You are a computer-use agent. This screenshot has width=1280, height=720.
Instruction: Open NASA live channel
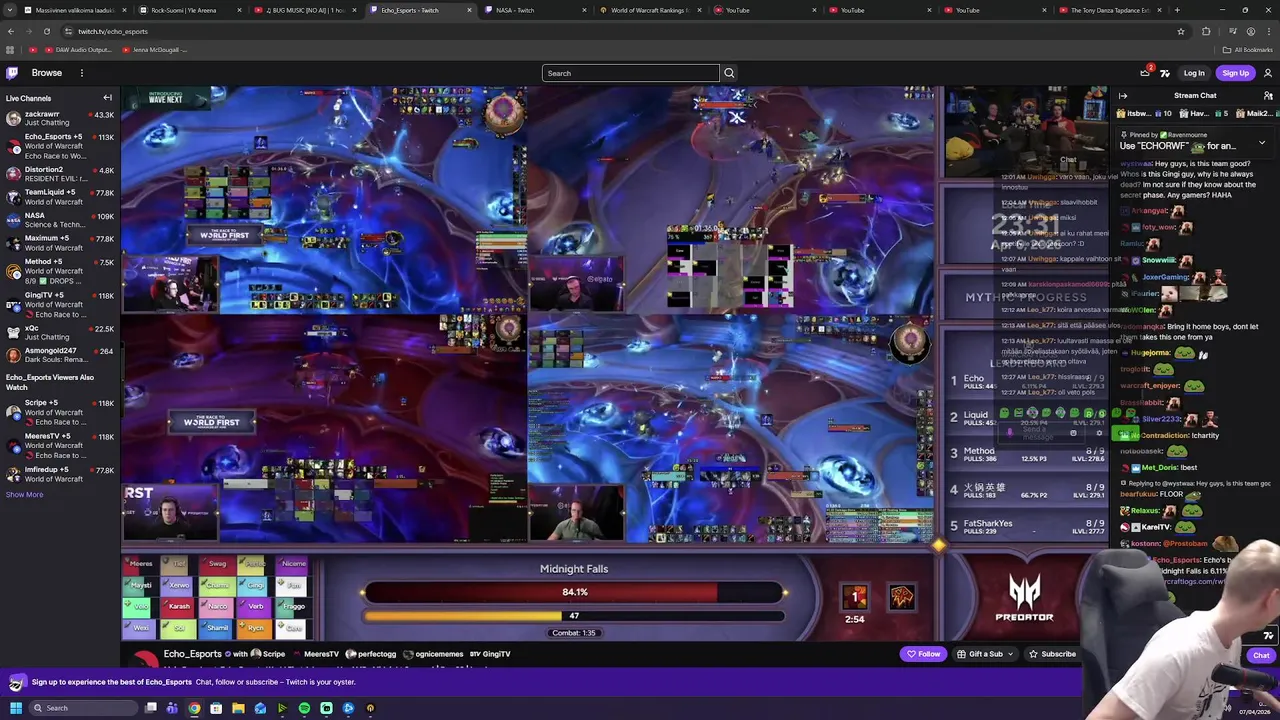pos(60,220)
